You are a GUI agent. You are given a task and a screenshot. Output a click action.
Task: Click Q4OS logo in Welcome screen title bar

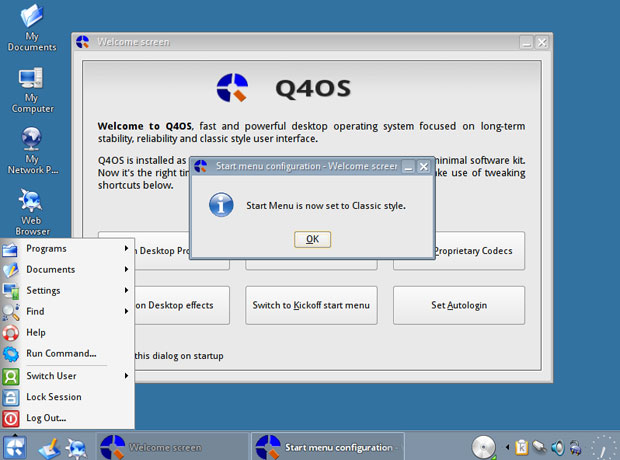click(x=83, y=42)
